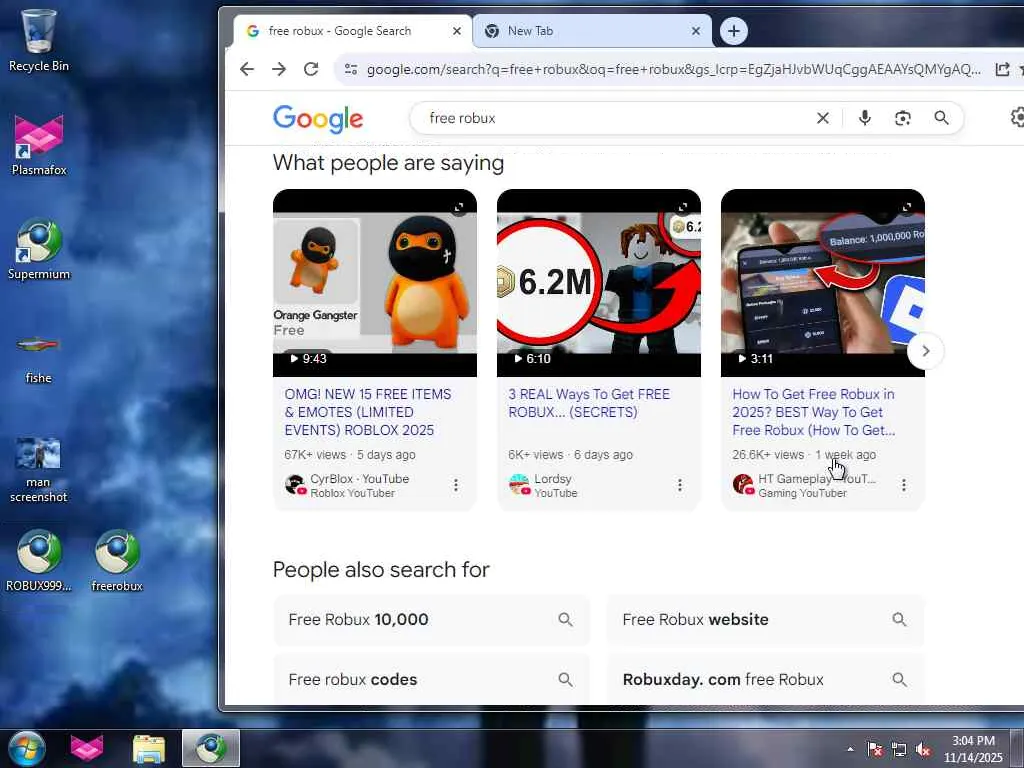Go forward in browser history
This screenshot has height=768, width=1024.
point(279,69)
